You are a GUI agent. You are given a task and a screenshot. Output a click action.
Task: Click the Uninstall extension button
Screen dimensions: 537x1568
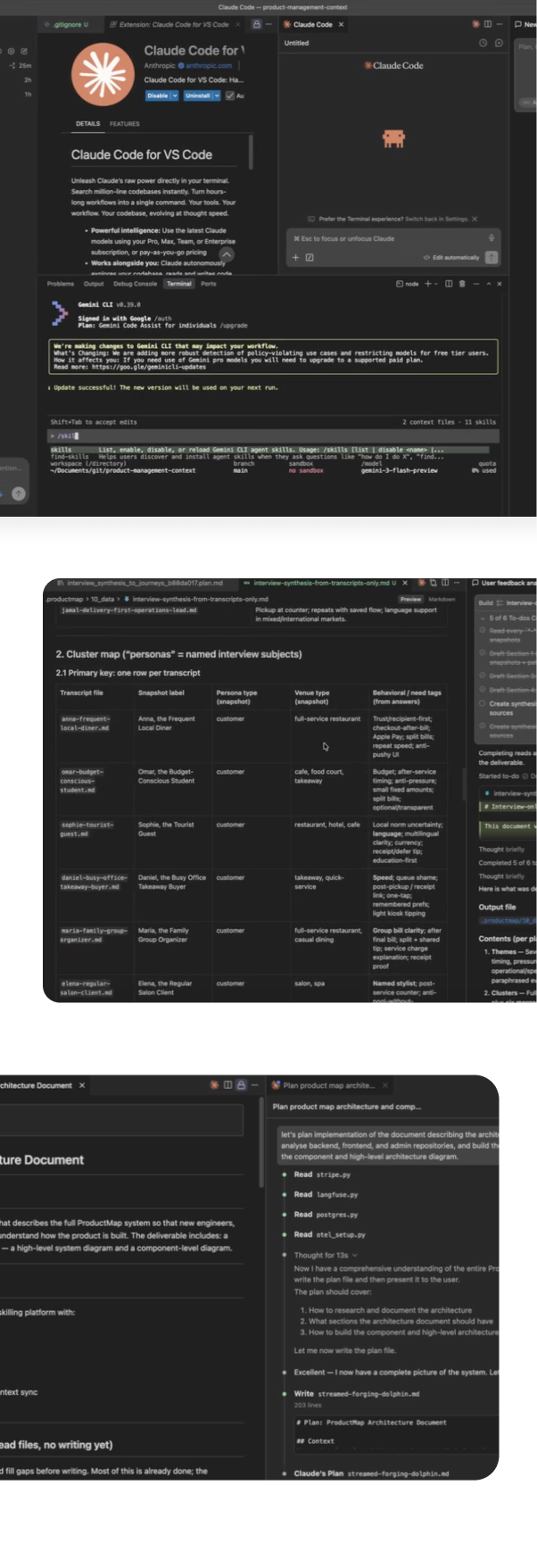tap(198, 95)
